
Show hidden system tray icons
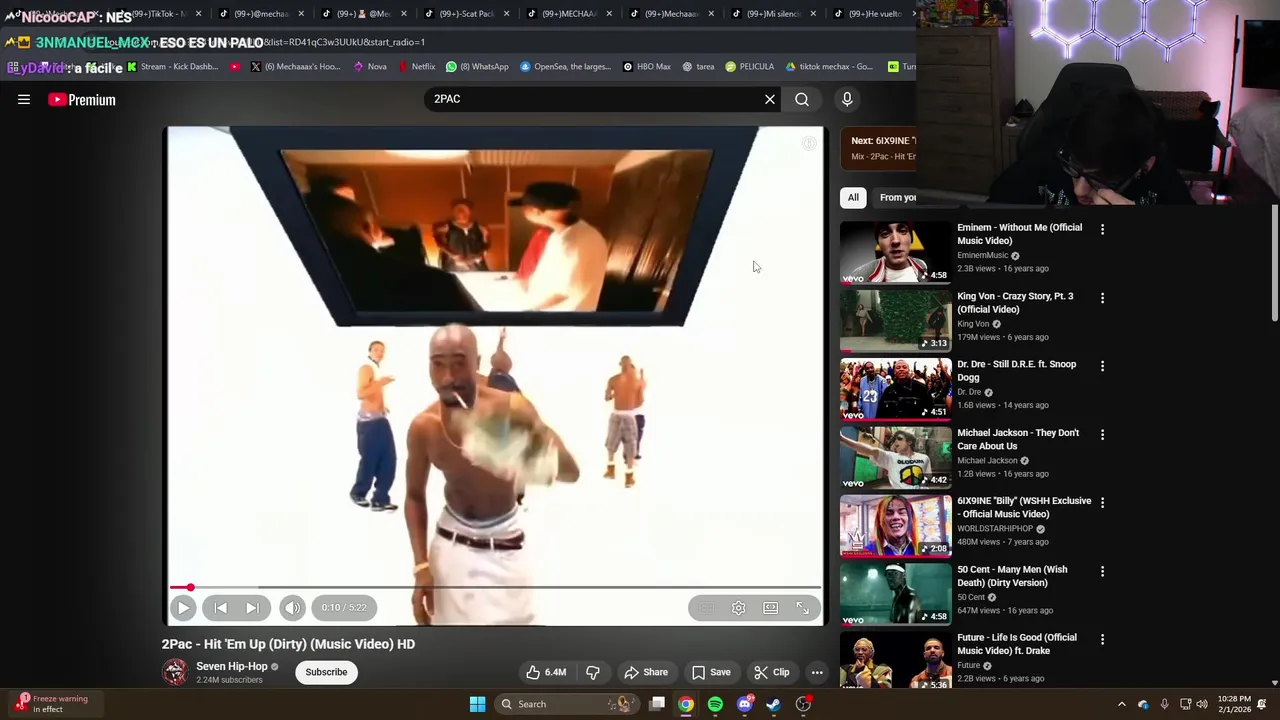[1121, 704]
